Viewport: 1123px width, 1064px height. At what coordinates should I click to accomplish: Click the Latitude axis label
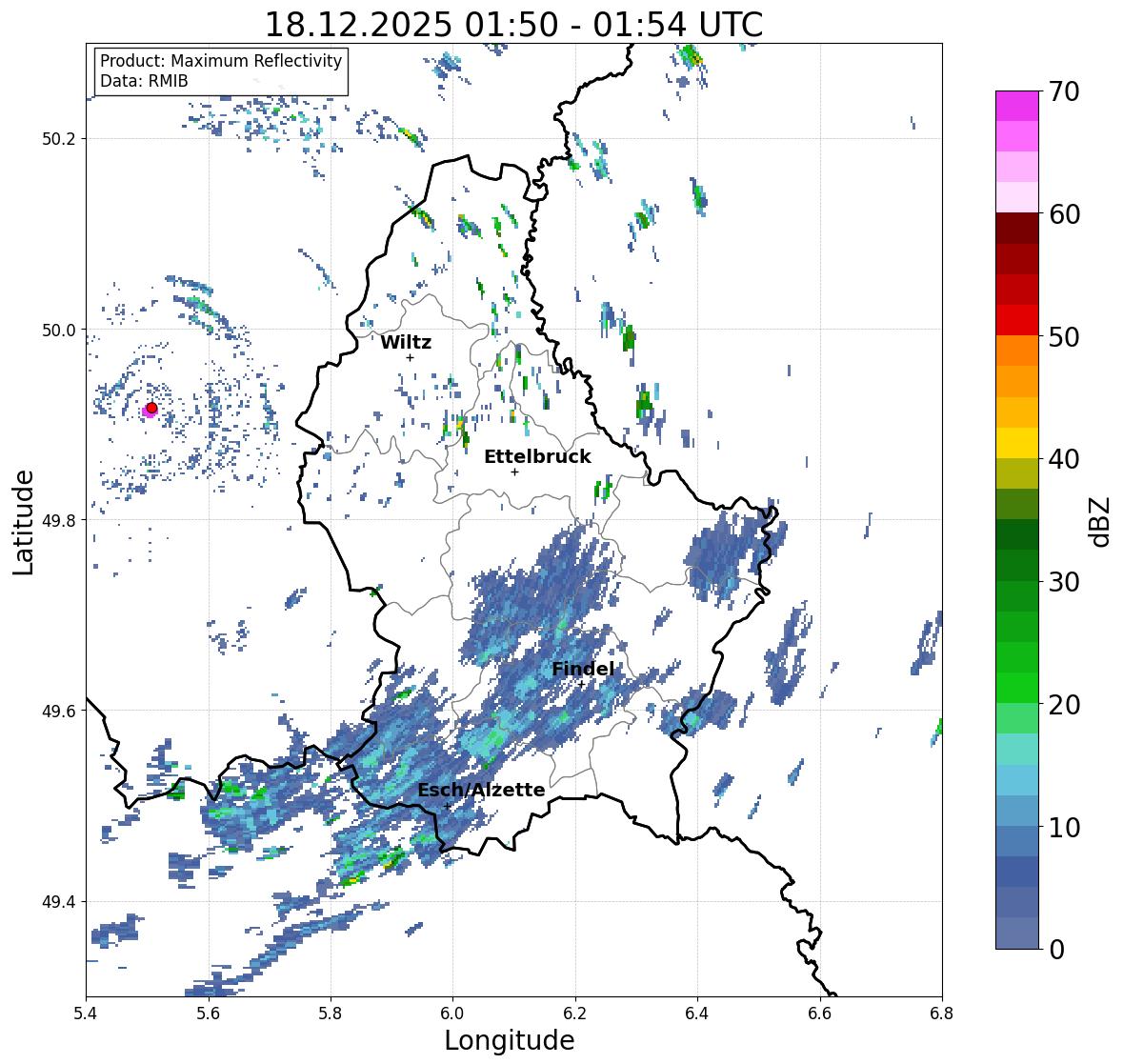coord(23,522)
